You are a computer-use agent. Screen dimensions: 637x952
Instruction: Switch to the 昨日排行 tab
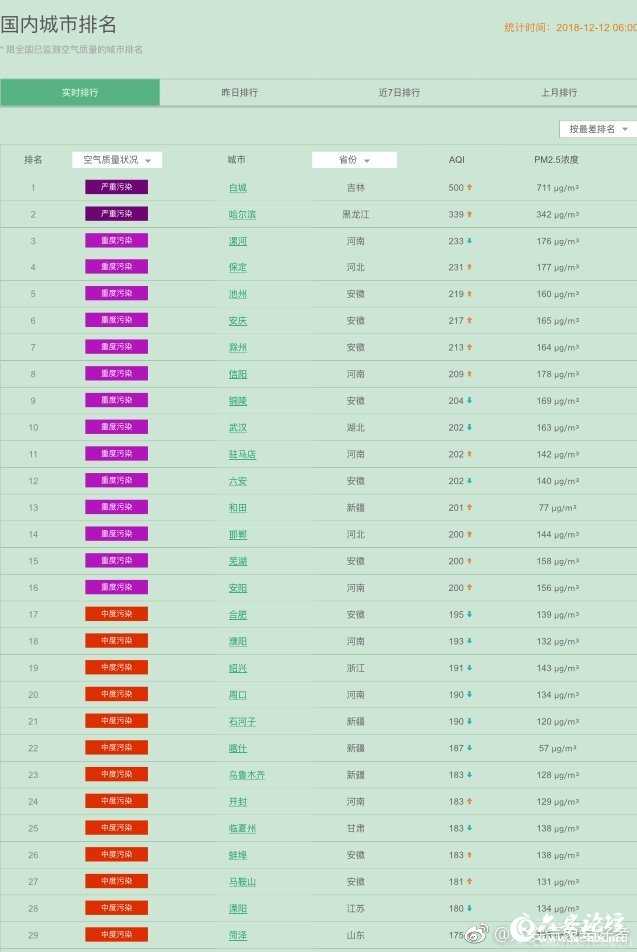coord(239,93)
